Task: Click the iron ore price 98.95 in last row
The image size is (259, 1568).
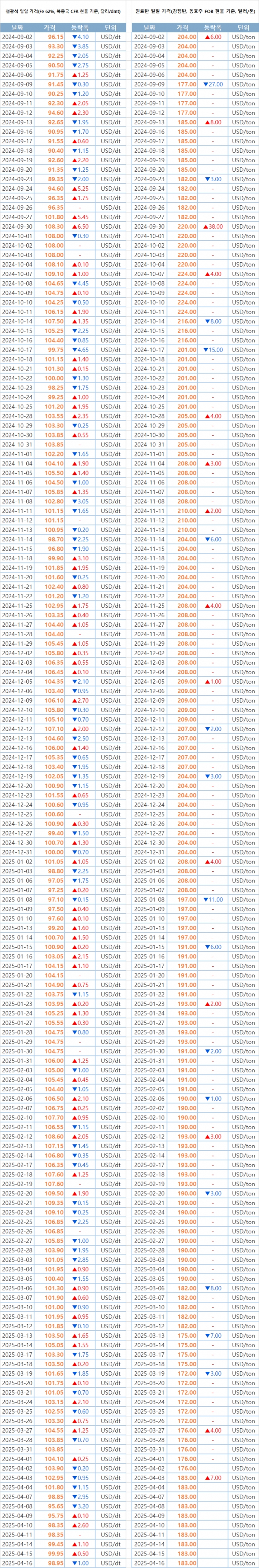Action: coord(55,1562)
